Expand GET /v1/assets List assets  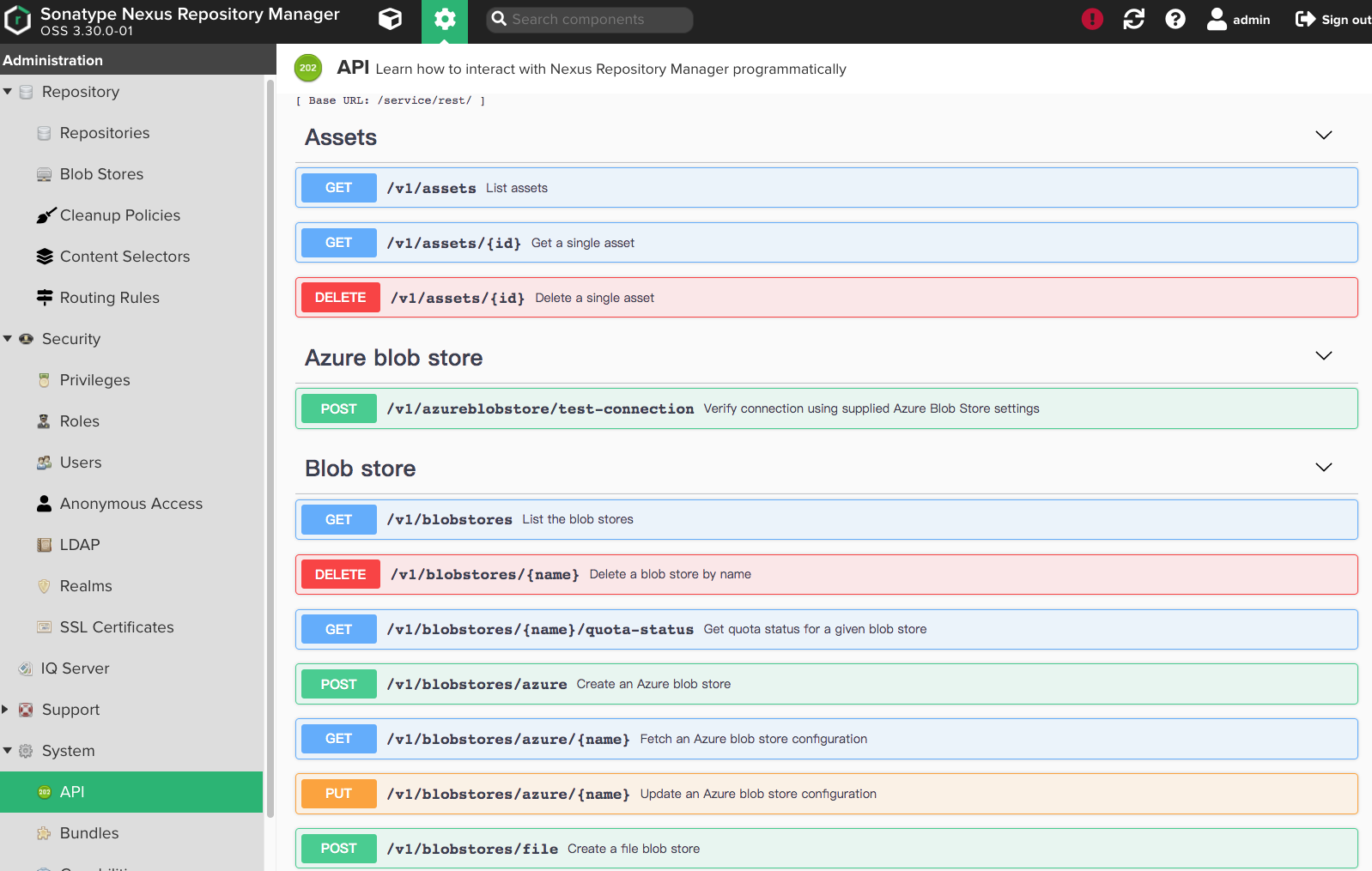click(x=827, y=188)
